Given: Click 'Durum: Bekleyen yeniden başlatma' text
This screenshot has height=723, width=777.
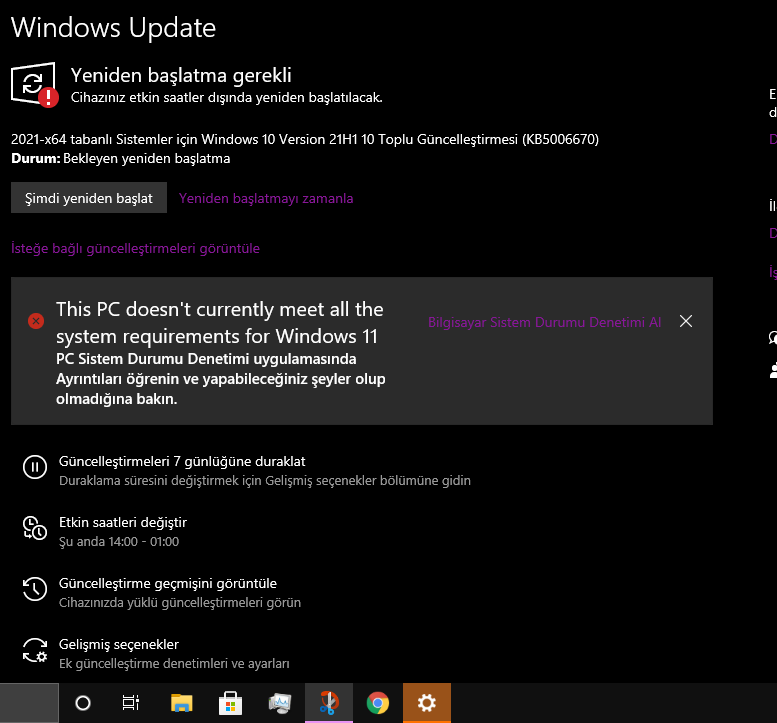Looking at the screenshot, I should [x=120, y=159].
